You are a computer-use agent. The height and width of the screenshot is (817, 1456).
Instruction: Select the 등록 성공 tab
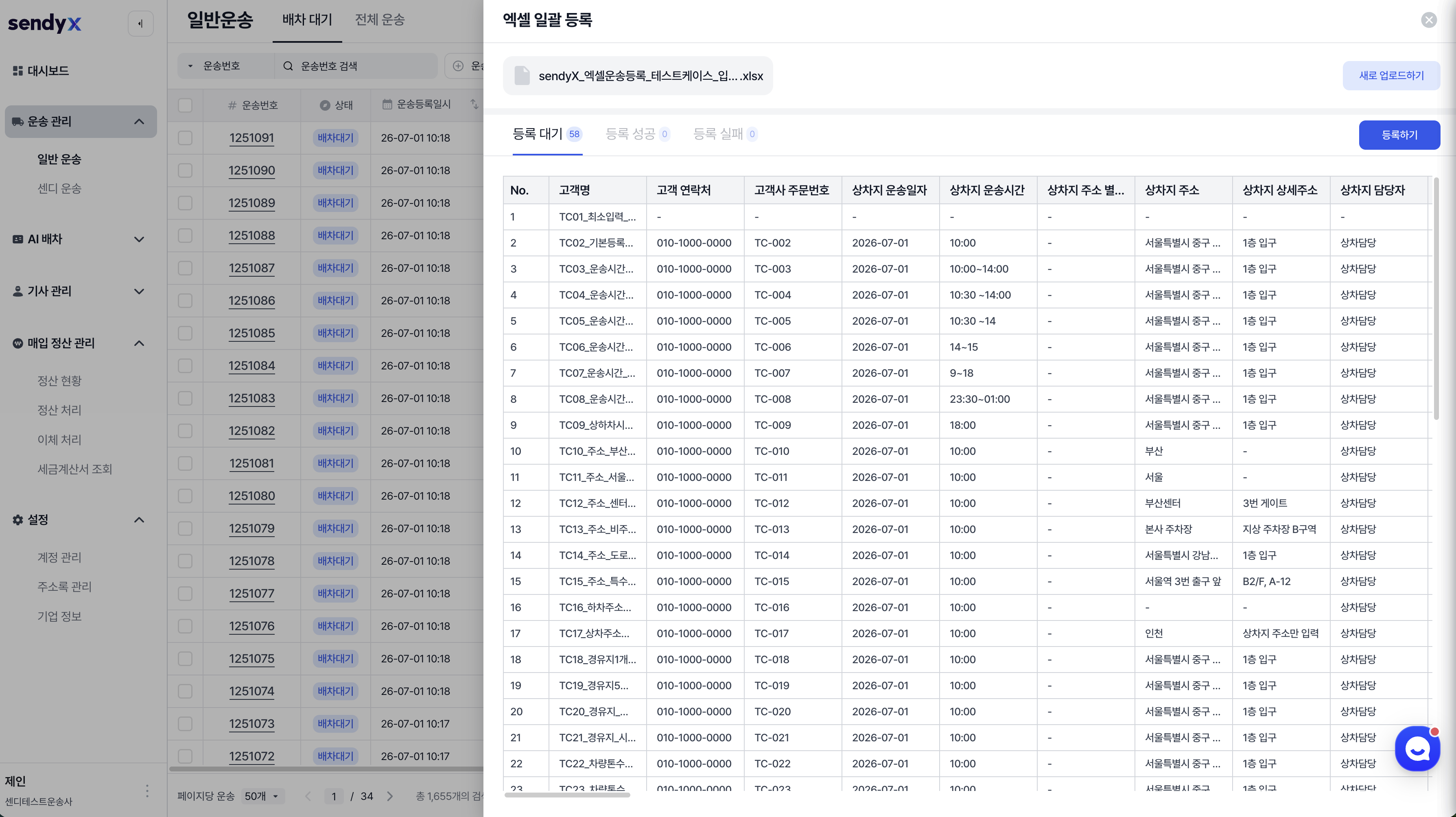click(638, 135)
